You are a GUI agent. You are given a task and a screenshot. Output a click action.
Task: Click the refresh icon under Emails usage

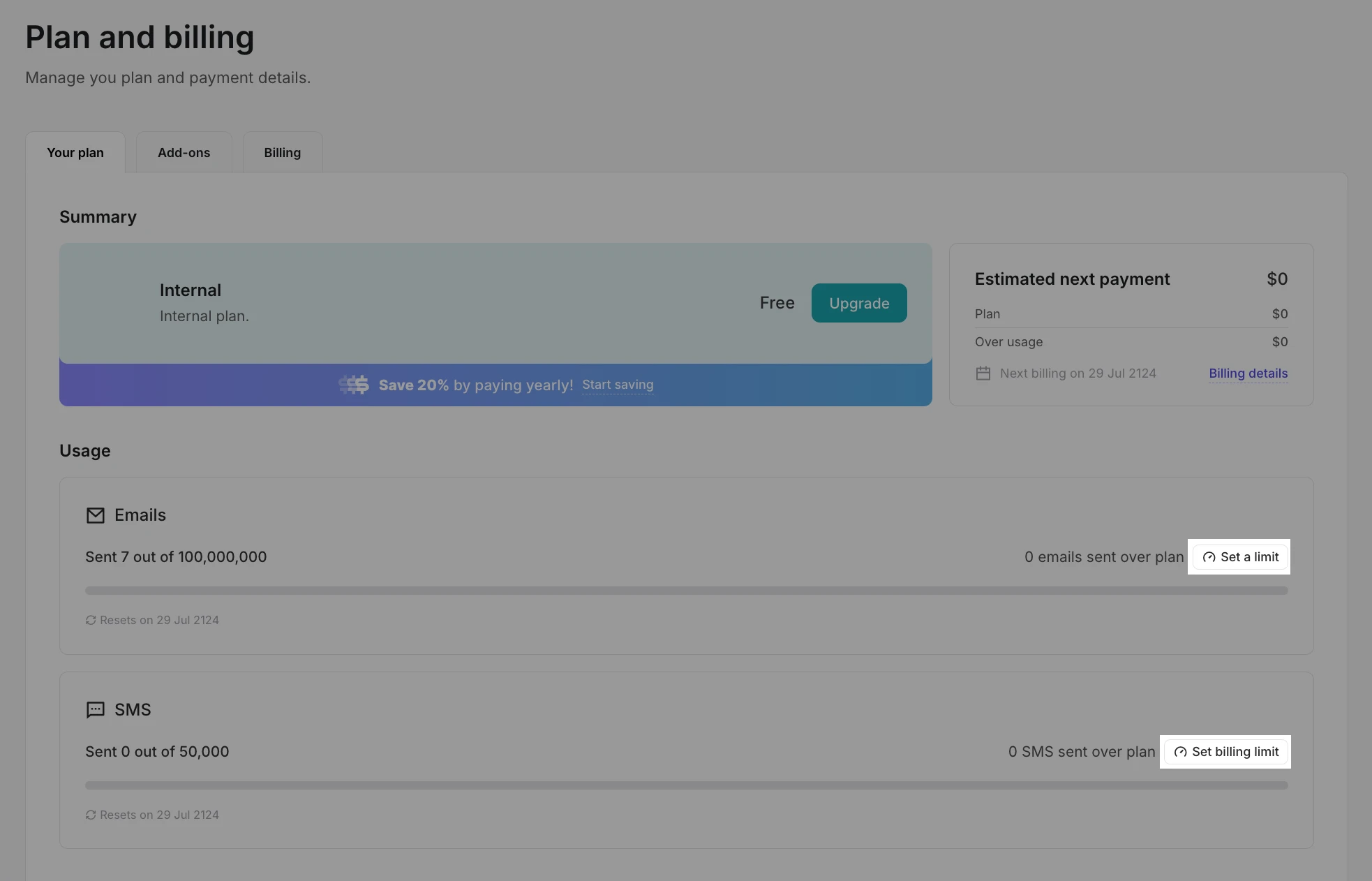[x=91, y=620]
